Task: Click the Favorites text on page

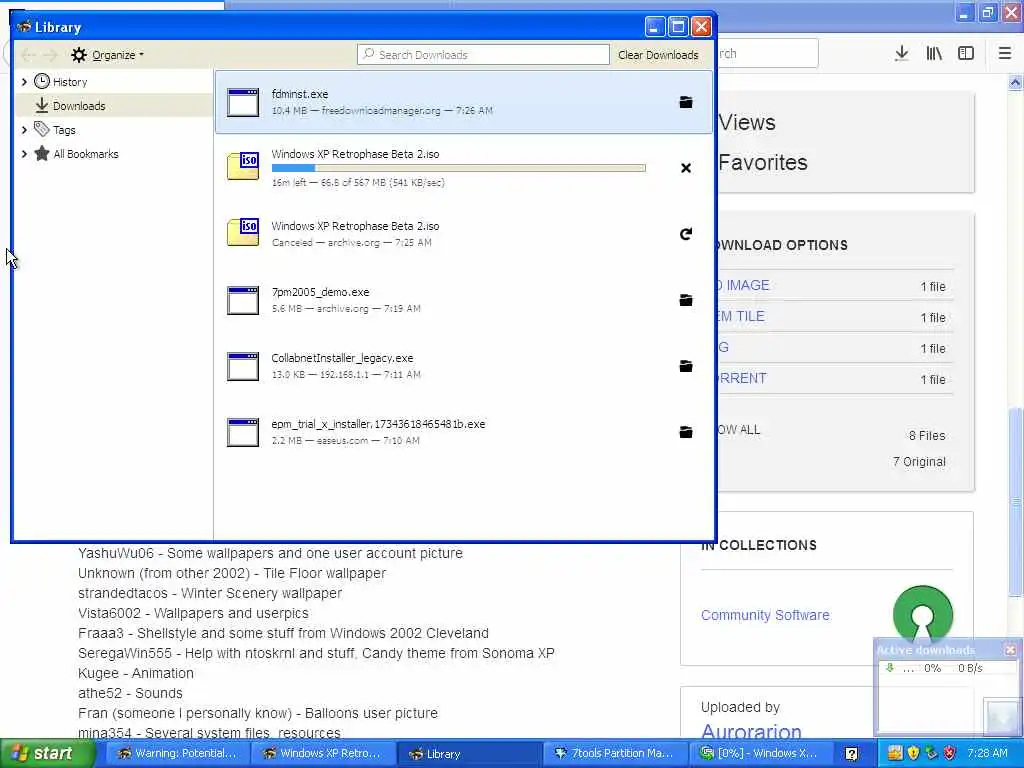Action: pos(763,163)
